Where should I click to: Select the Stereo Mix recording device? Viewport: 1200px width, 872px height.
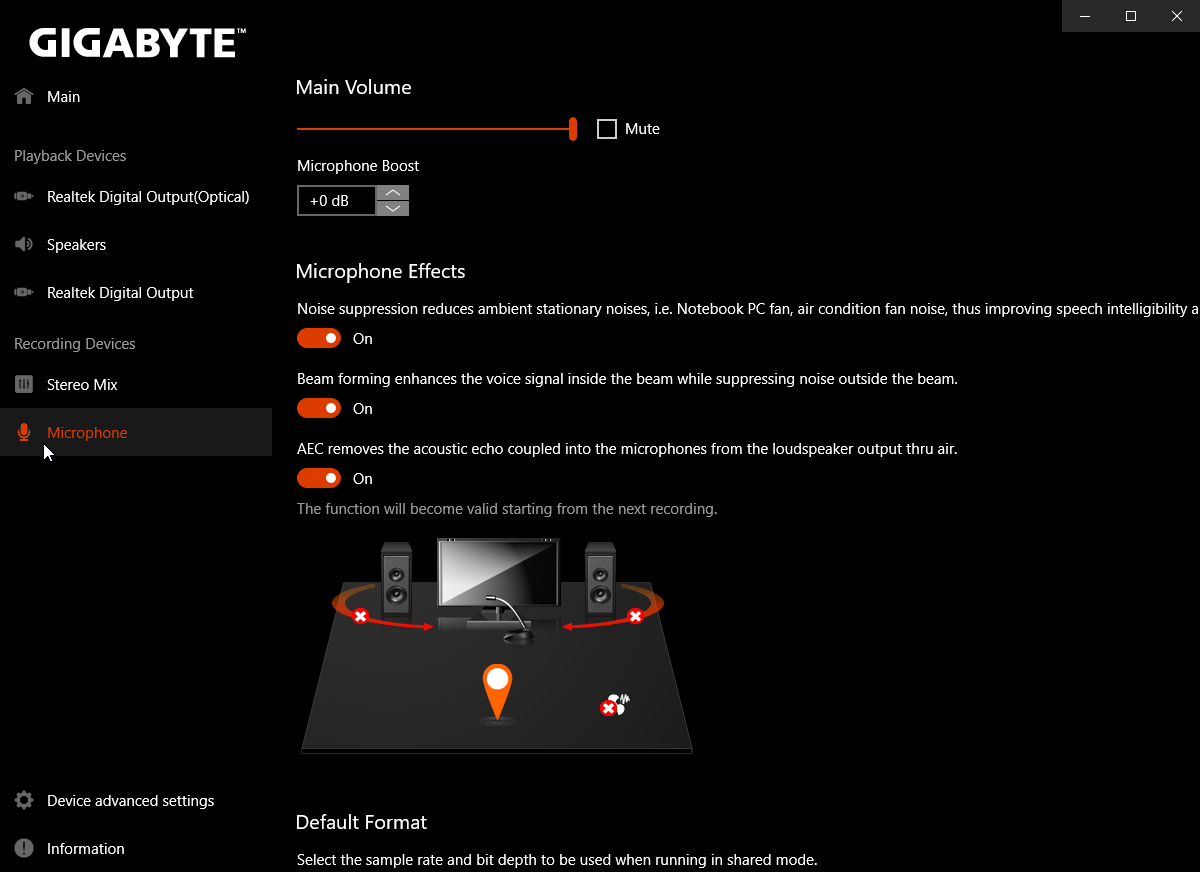pos(136,385)
